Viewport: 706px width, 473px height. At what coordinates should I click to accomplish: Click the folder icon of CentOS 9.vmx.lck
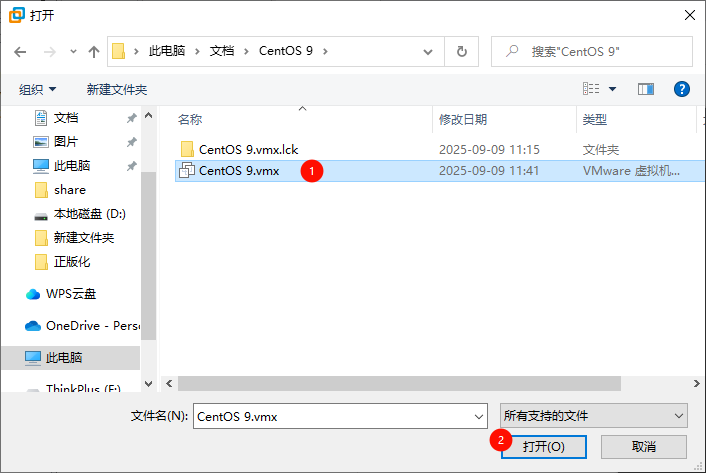(187, 149)
